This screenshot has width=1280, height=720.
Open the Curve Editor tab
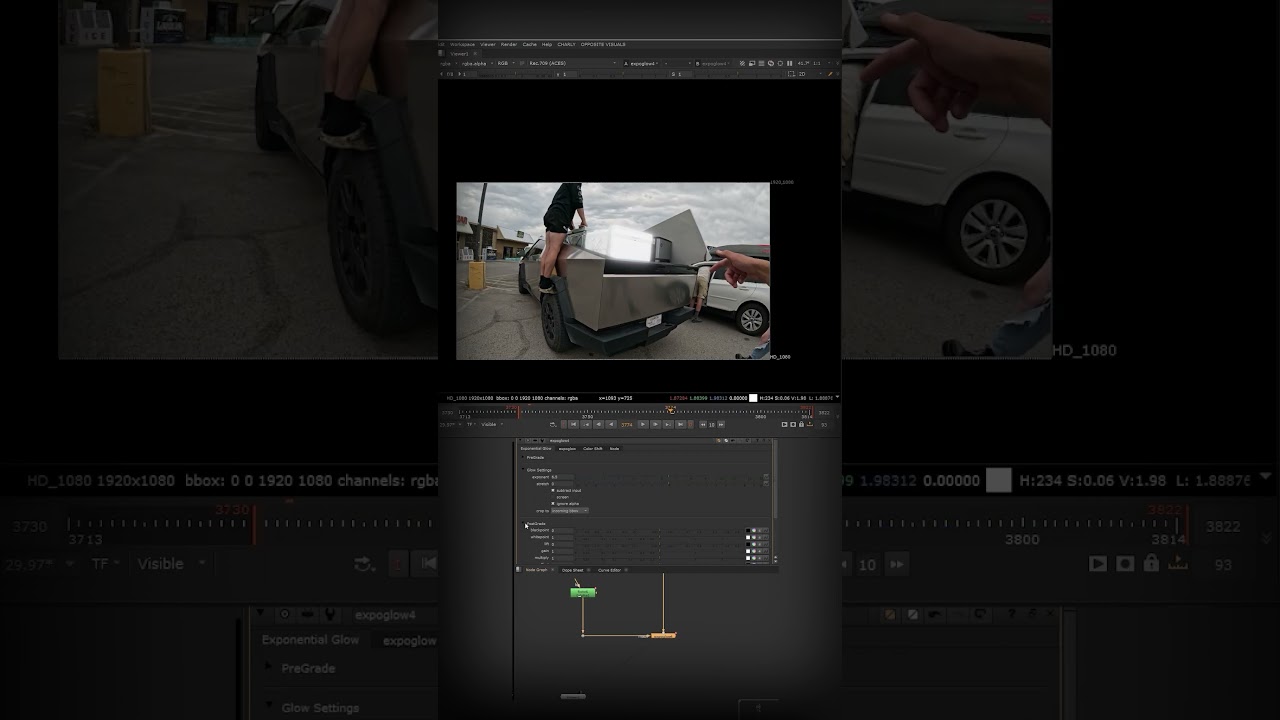(x=609, y=570)
